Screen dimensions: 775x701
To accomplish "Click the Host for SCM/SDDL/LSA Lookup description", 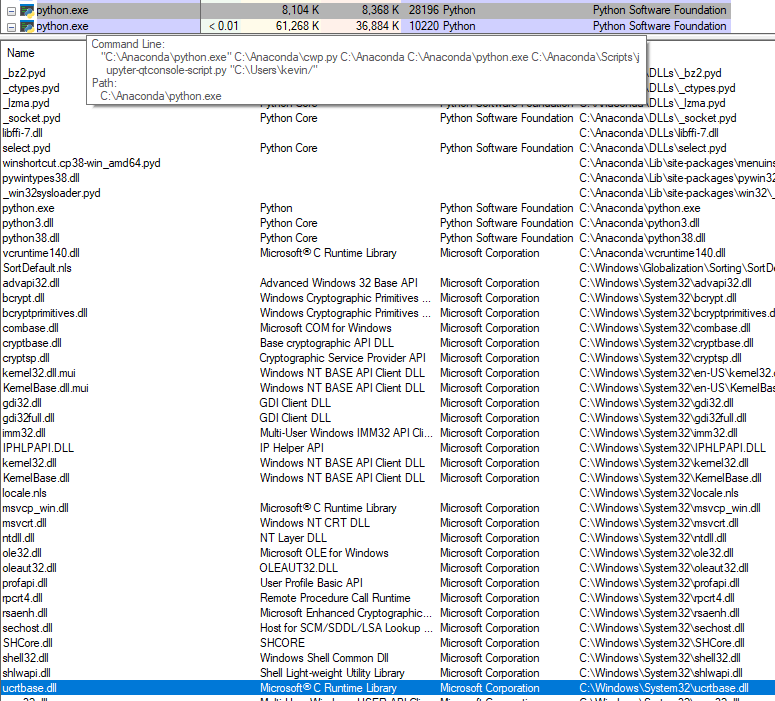I will point(346,628).
